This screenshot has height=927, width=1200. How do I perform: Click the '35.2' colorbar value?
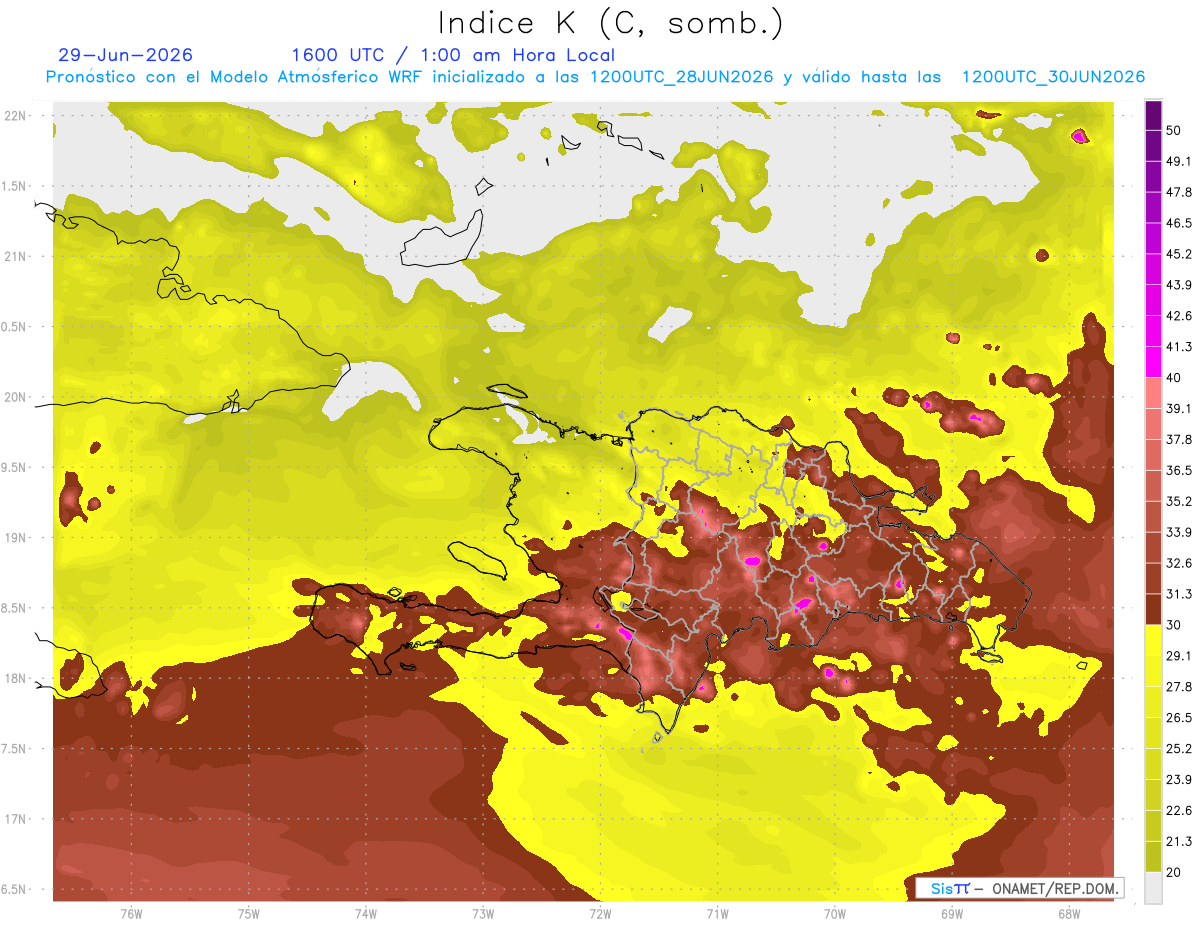[x=1179, y=501]
